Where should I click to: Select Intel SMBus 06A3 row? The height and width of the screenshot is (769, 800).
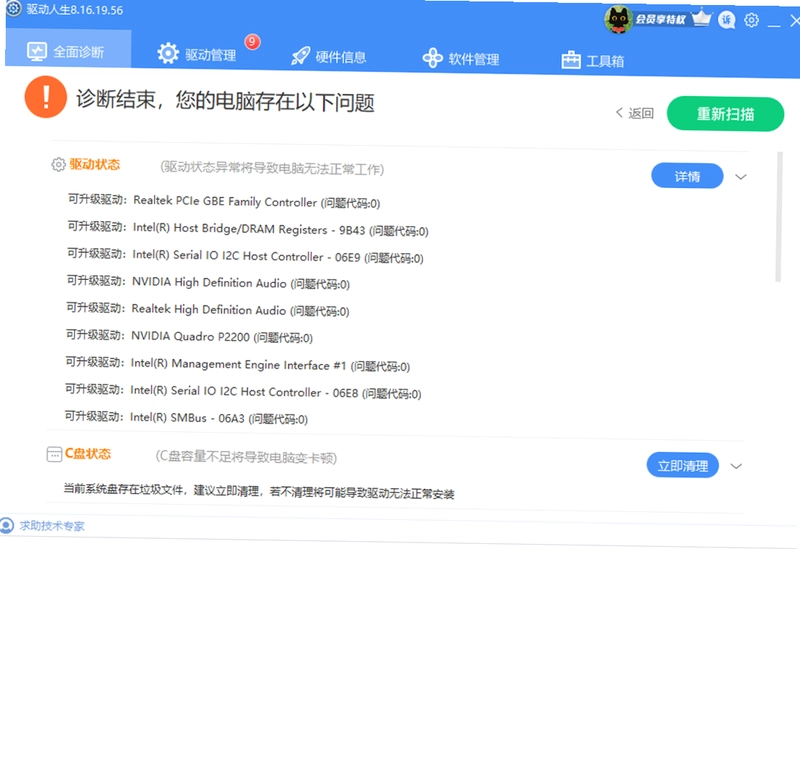pyautogui.click(x=186, y=417)
